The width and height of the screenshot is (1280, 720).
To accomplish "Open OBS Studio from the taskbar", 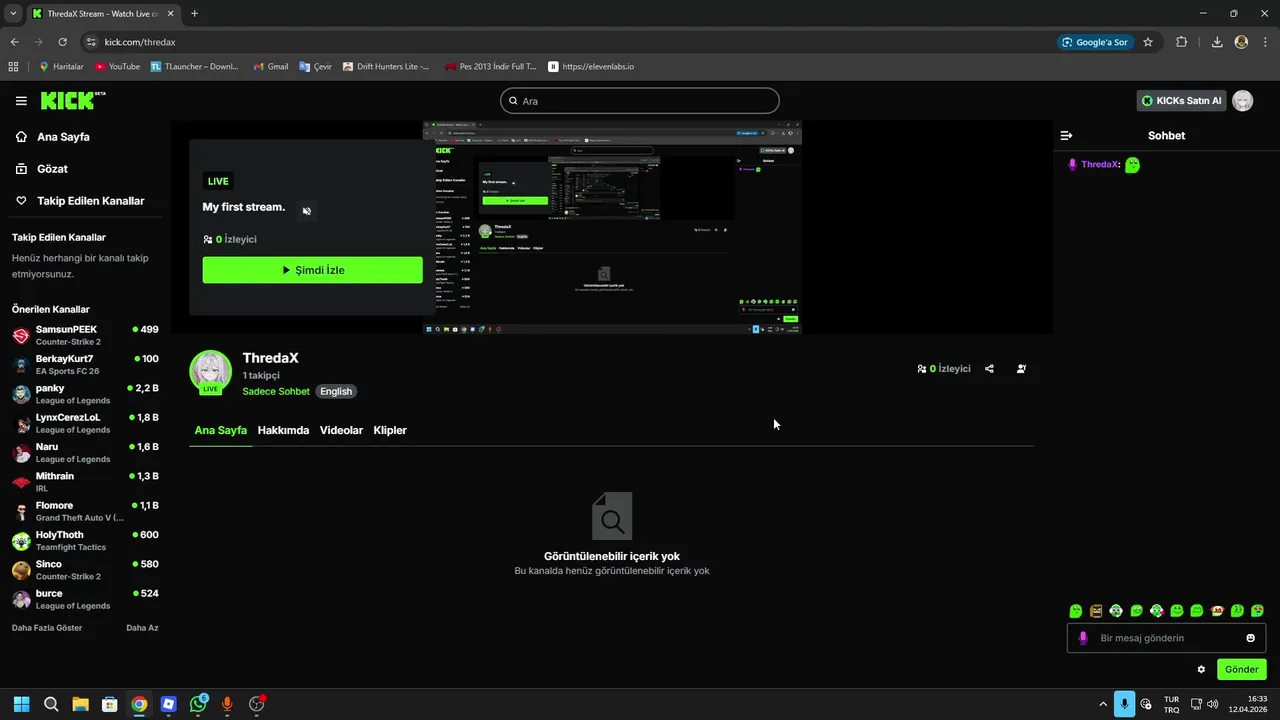I will click(x=256, y=704).
